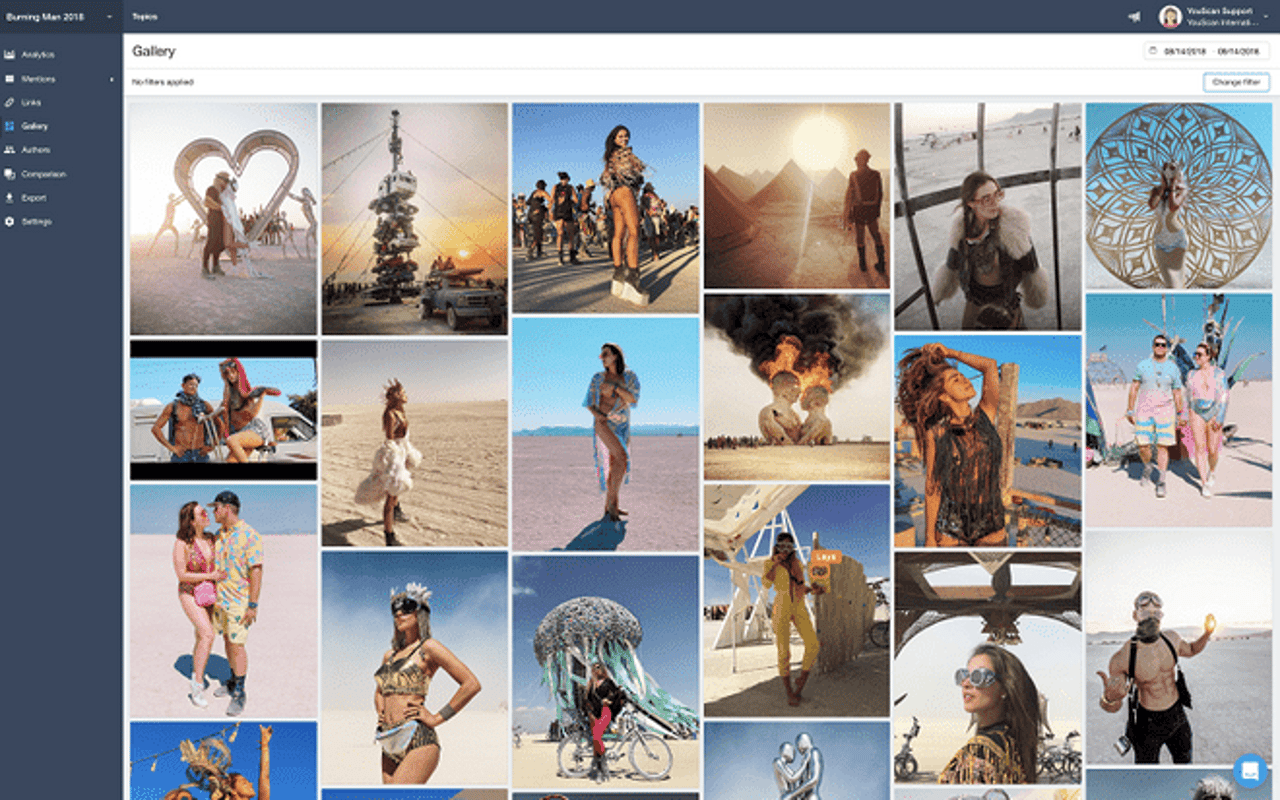The height and width of the screenshot is (800, 1280).
Task: Click the Mentions icon in sidebar
Action: pyautogui.click(x=10, y=79)
